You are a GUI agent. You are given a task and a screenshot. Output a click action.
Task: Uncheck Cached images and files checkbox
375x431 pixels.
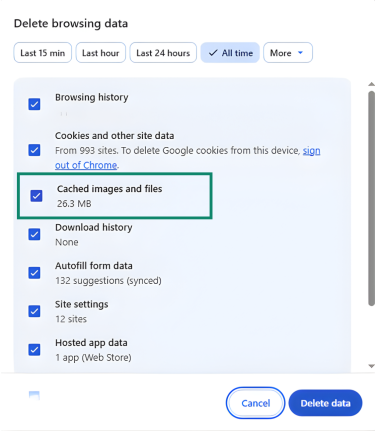pyautogui.click(x=36, y=196)
